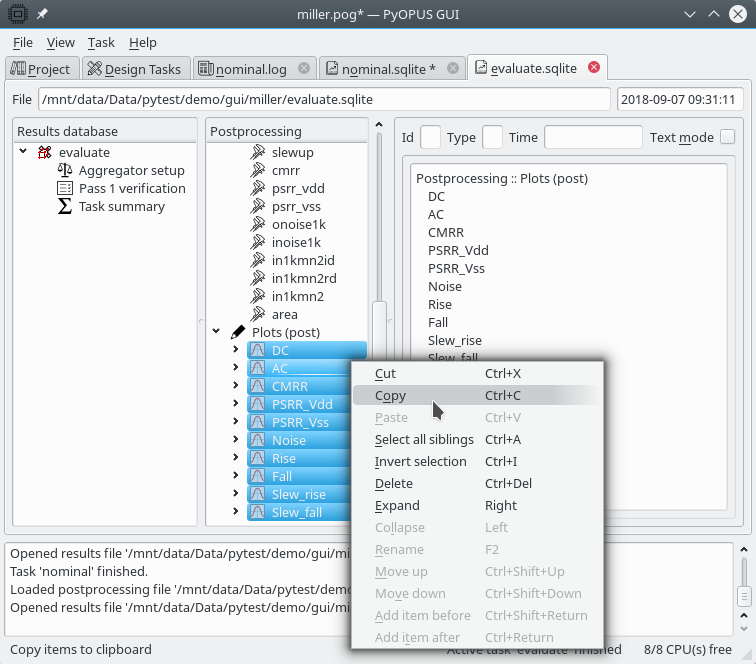
Task: Click the evaluate database root icon
Action: coord(44,153)
